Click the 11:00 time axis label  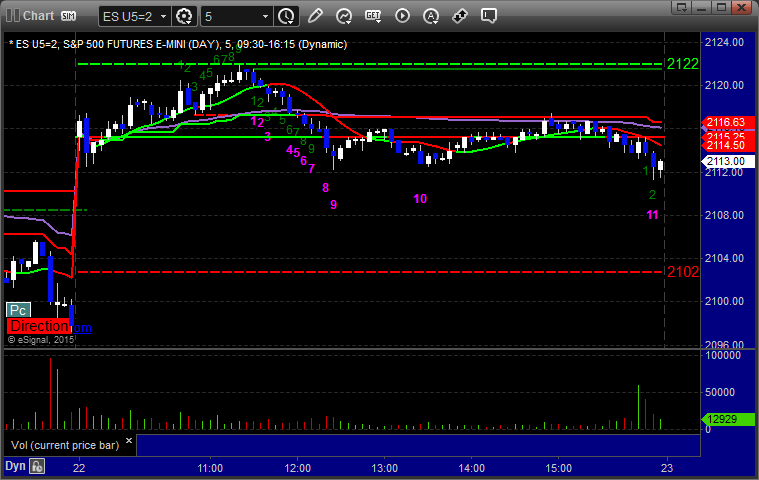click(x=210, y=468)
